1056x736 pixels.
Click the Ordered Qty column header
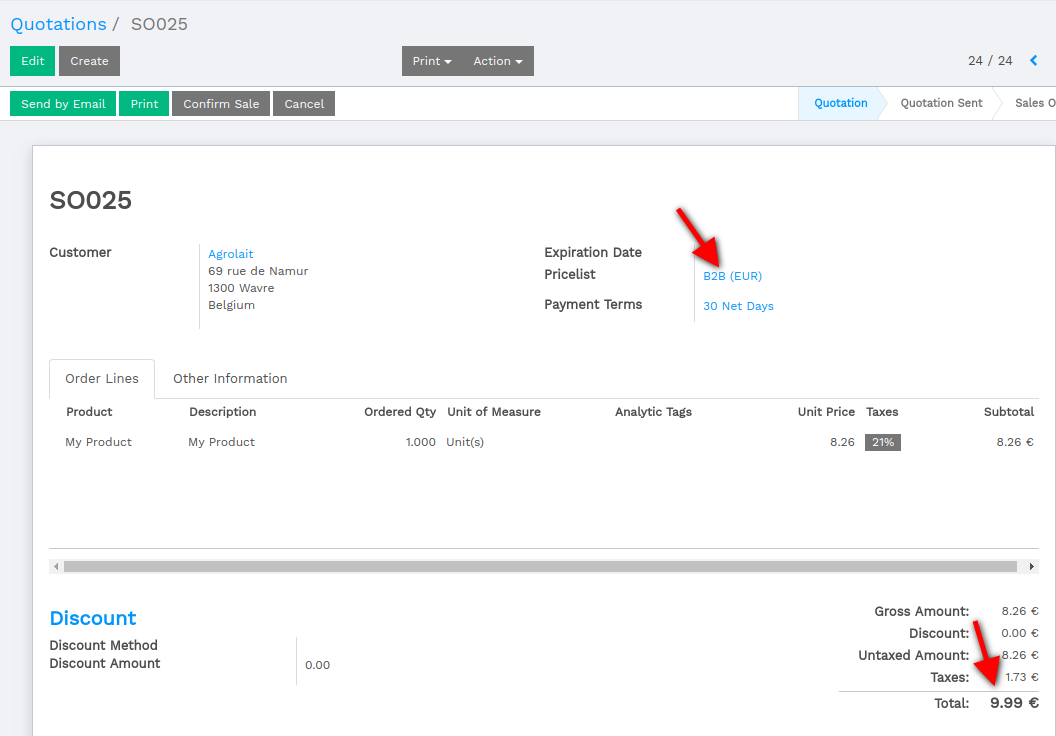400,411
